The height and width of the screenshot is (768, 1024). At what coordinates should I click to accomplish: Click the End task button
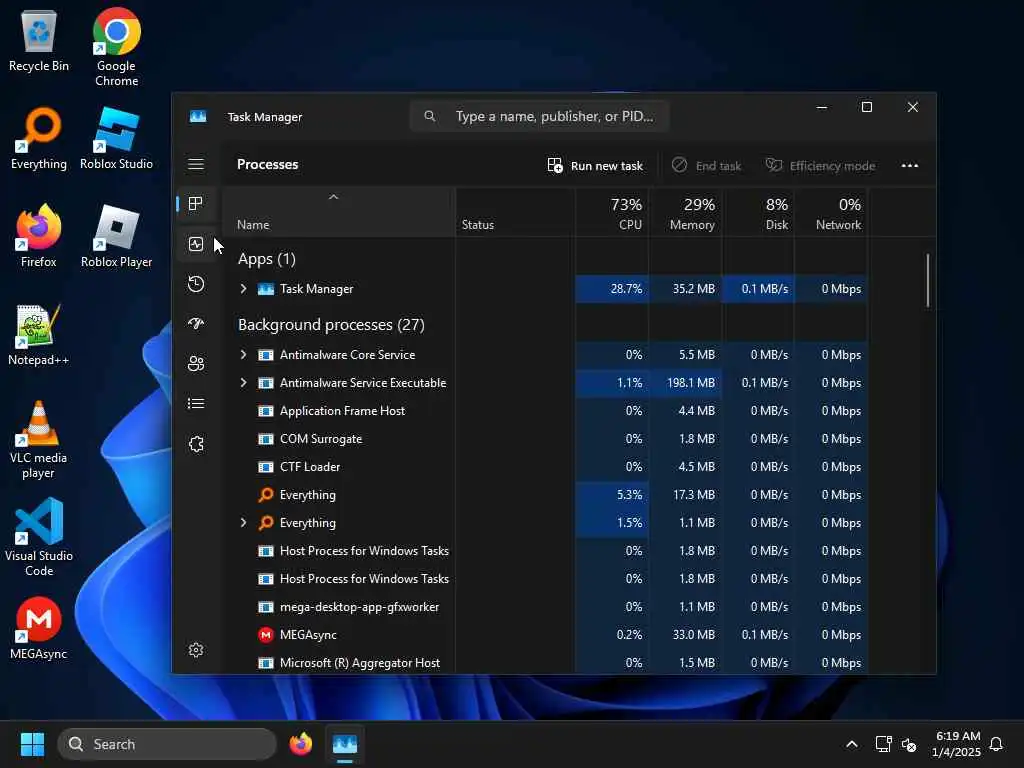pos(707,166)
